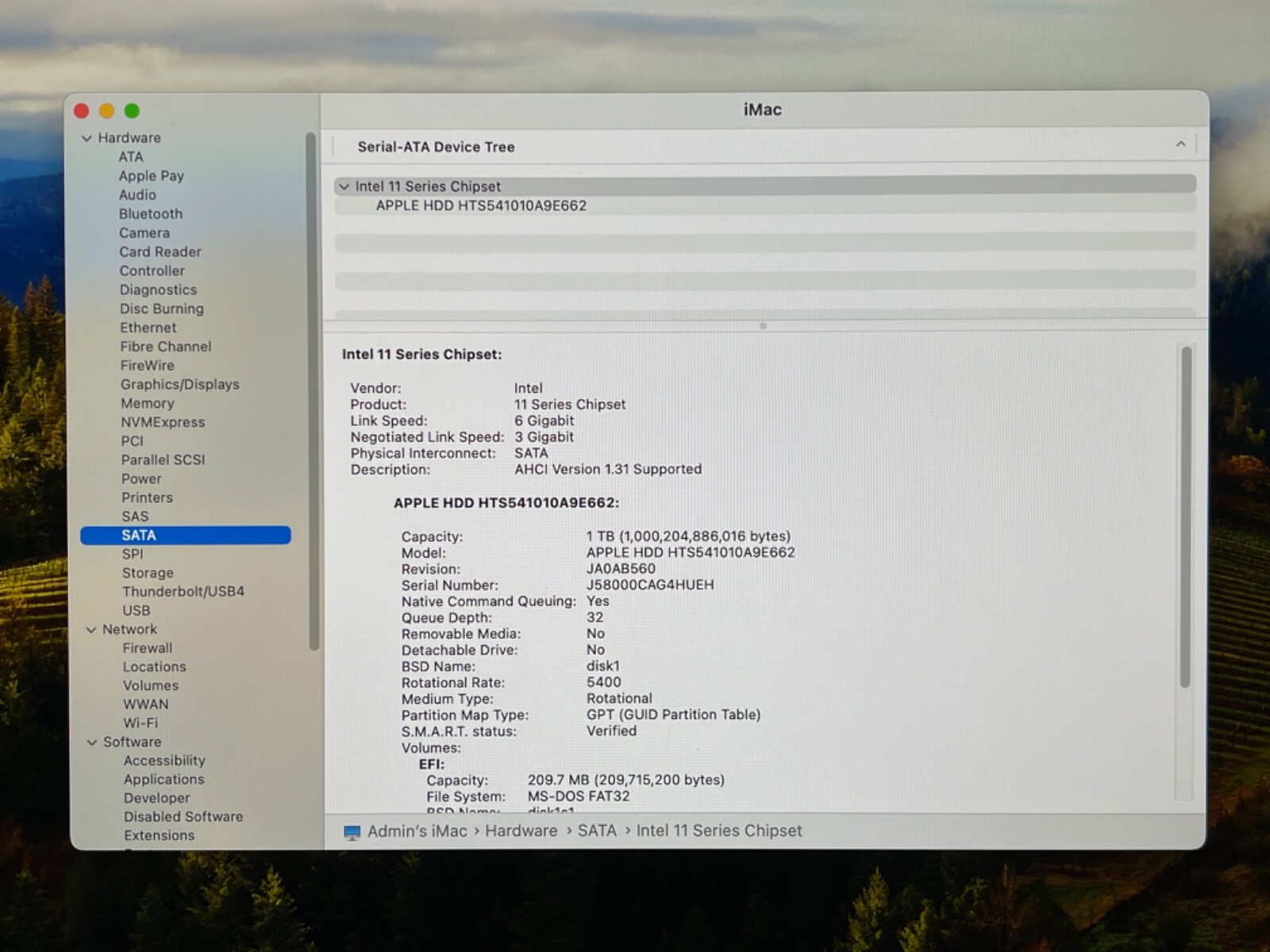This screenshot has height=952, width=1270.
Task: Select SAS in the sidebar
Action: coord(135,516)
